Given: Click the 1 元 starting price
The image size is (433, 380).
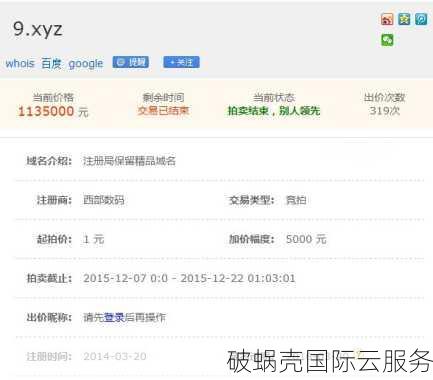Looking at the screenshot, I should (94, 239).
